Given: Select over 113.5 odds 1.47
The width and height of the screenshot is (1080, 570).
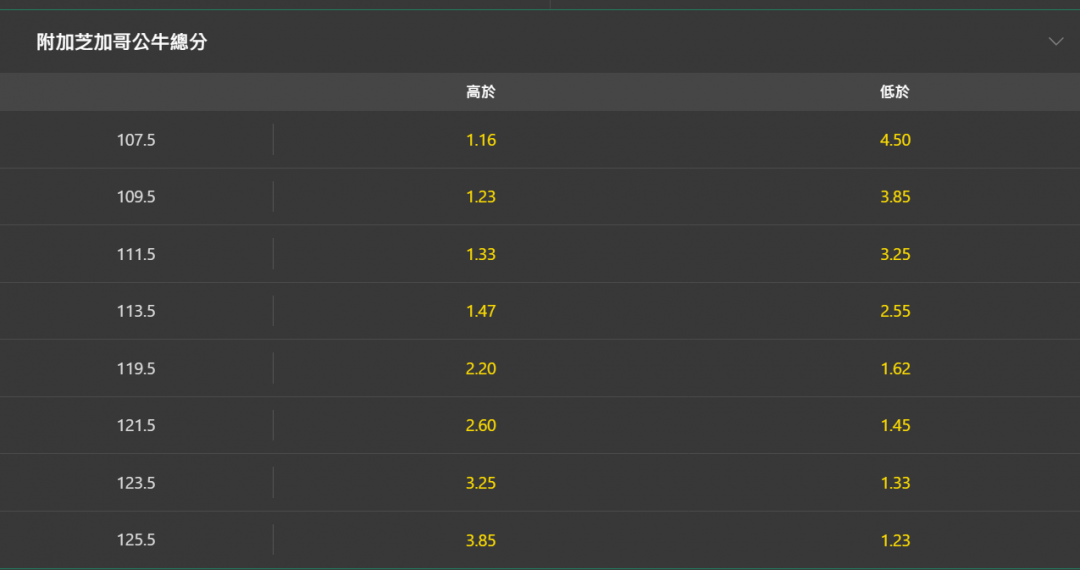Looking at the screenshot, I should click(481, 311).
